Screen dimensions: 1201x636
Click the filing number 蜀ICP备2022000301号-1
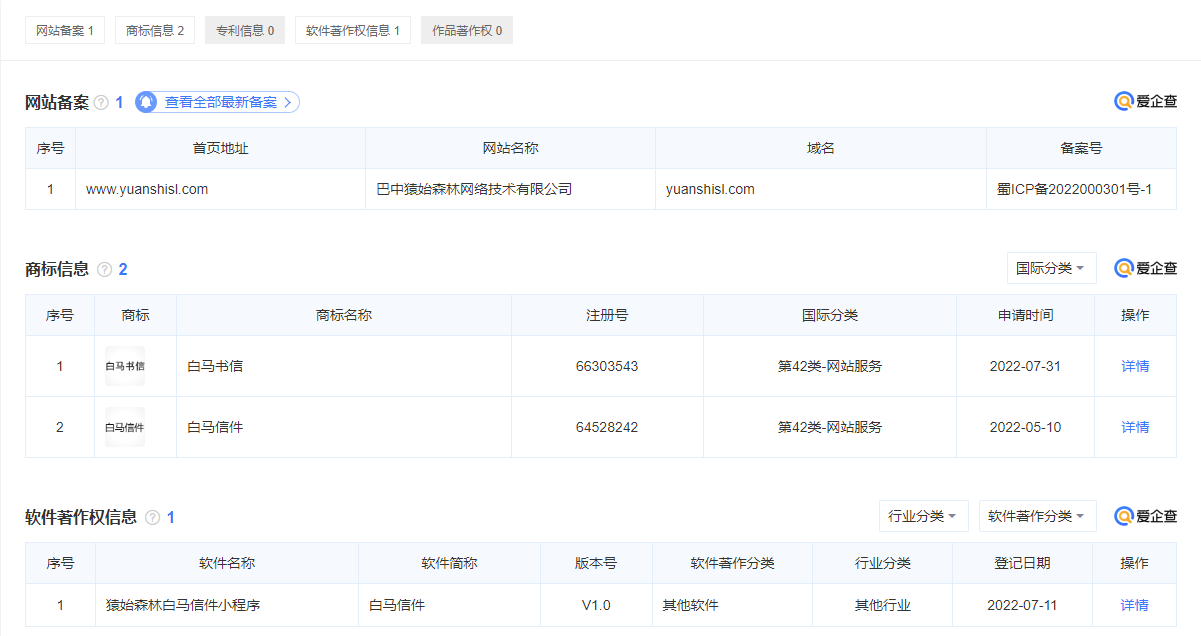click(x=1074, y=189)
